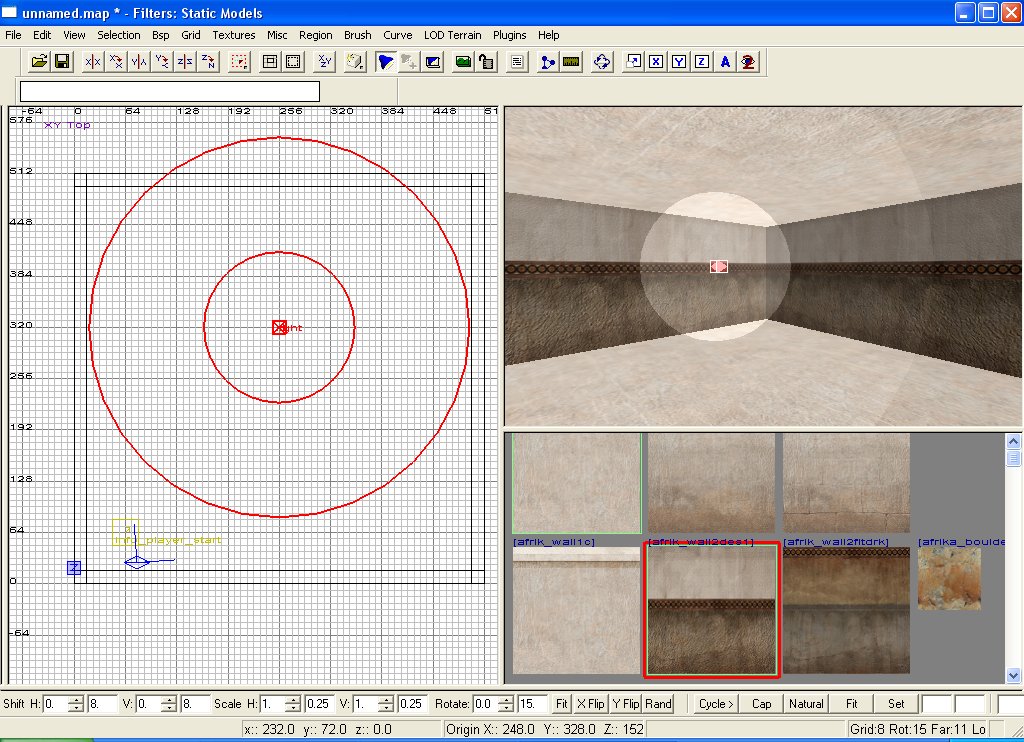Open the Textures menu
The height and width of the screenshot is (742, 1024).
[234, 35]
